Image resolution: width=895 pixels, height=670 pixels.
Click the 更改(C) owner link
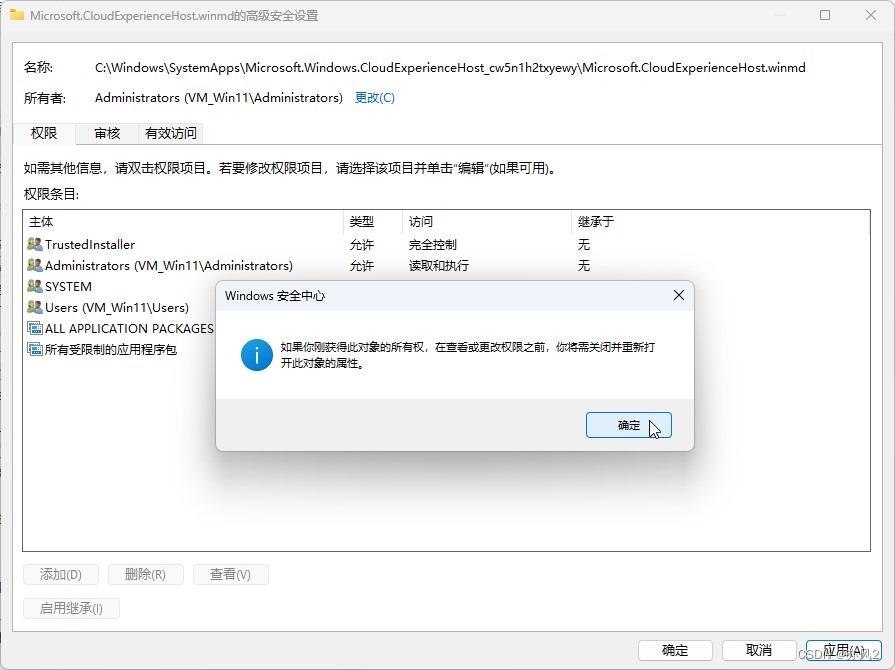click(374, 98)
